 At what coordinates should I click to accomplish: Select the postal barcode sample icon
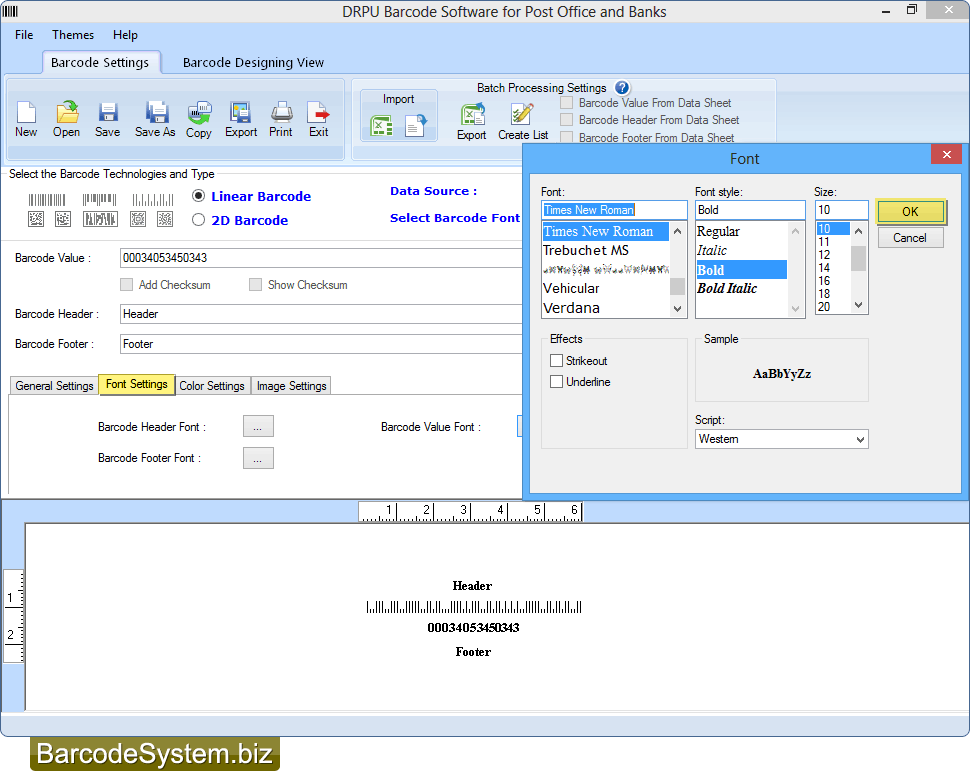(153, 200)
